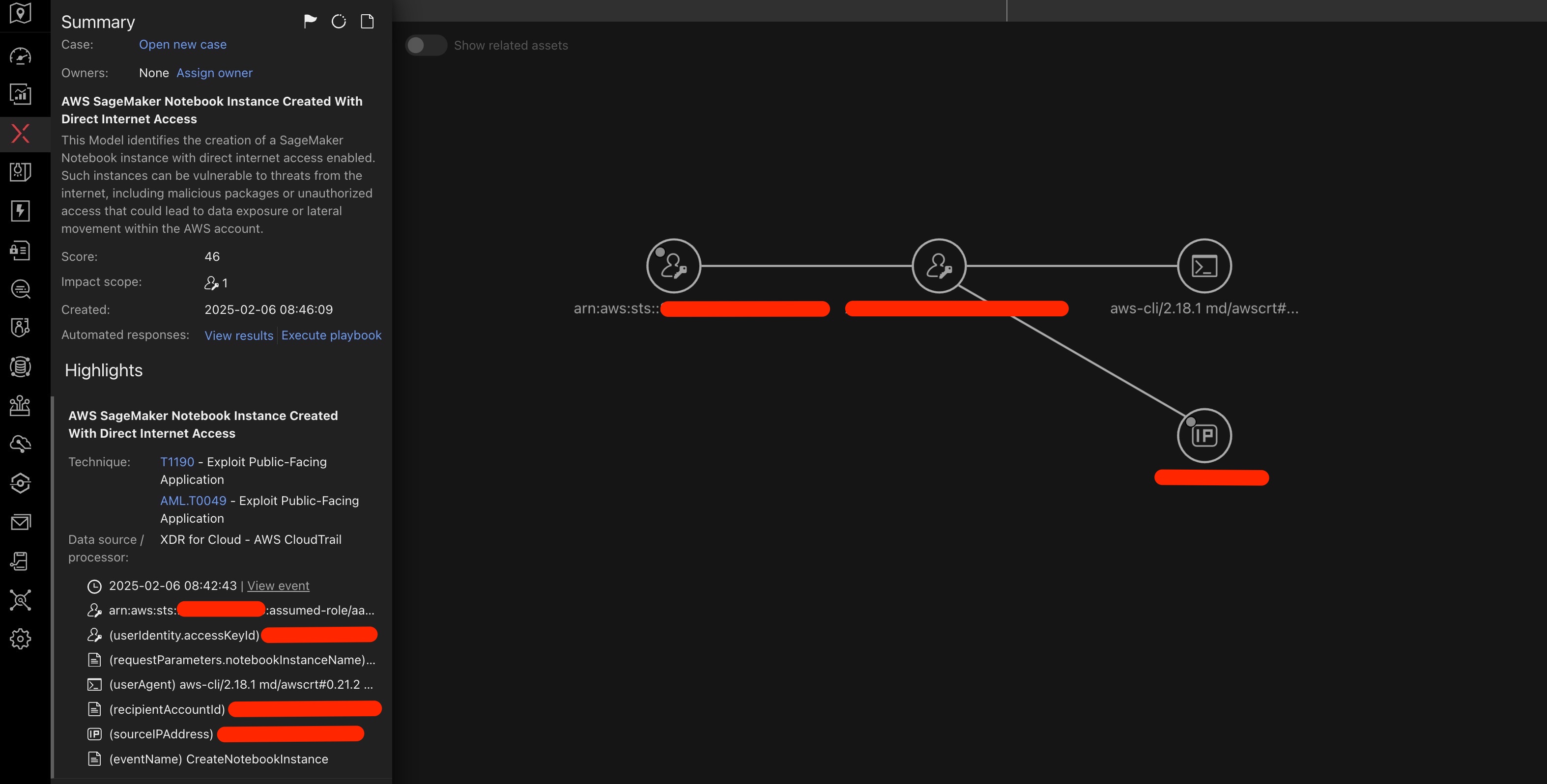Select the aws-cli command line graph node
The width and height of the screenshot is (1547, 784).
1204,266
